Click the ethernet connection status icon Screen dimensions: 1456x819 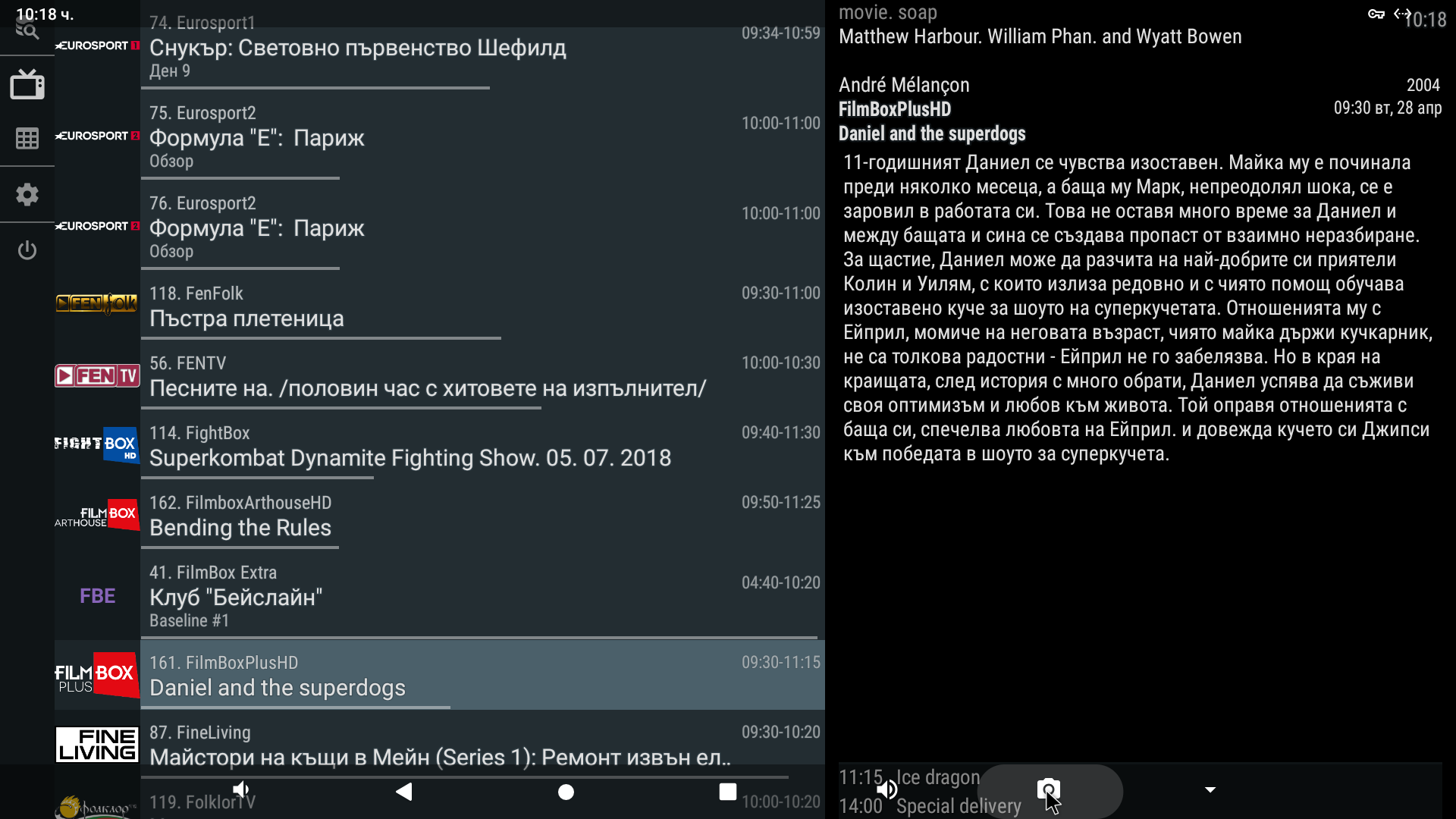[1402, 14]
